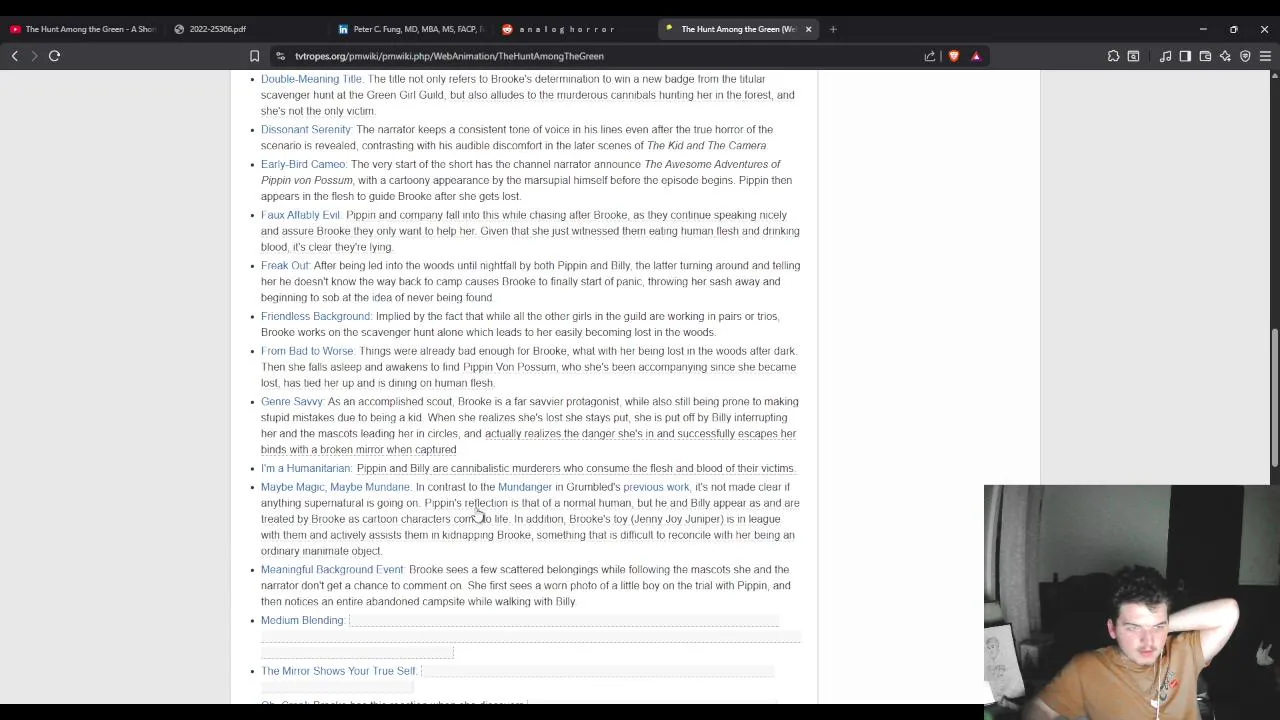
Task: Open the Freak Out trope link
Action: [285, 265]
